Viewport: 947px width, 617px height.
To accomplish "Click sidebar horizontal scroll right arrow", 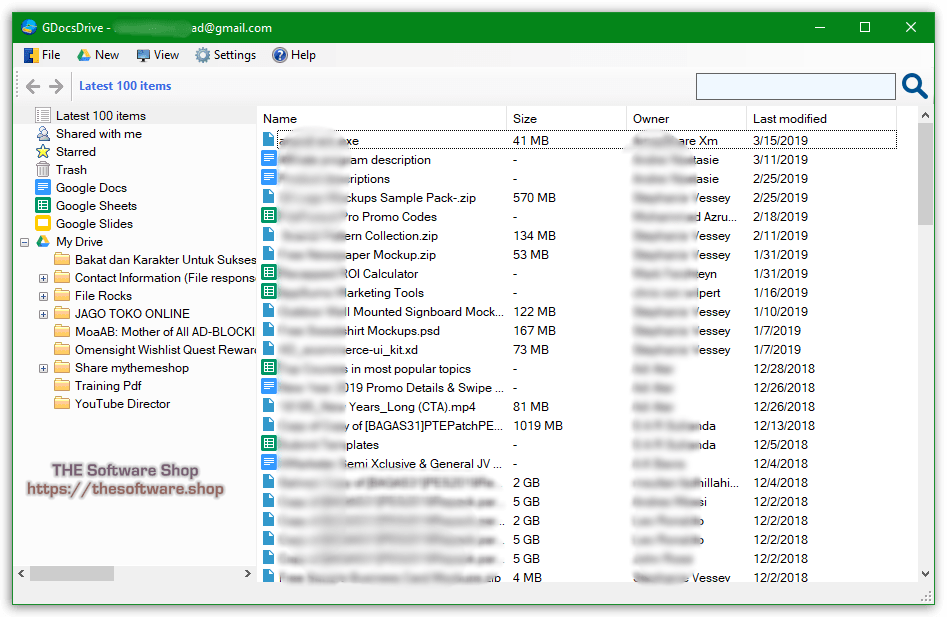I will [248, 574].
